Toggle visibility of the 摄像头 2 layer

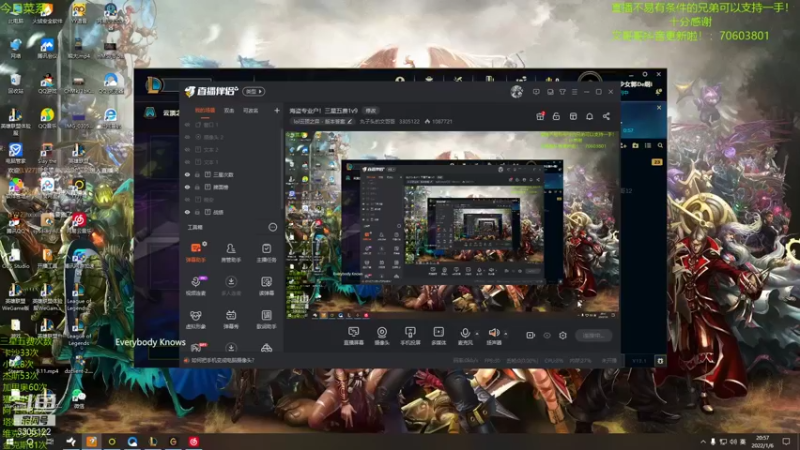pyautogui.click(x=187, y=137)
